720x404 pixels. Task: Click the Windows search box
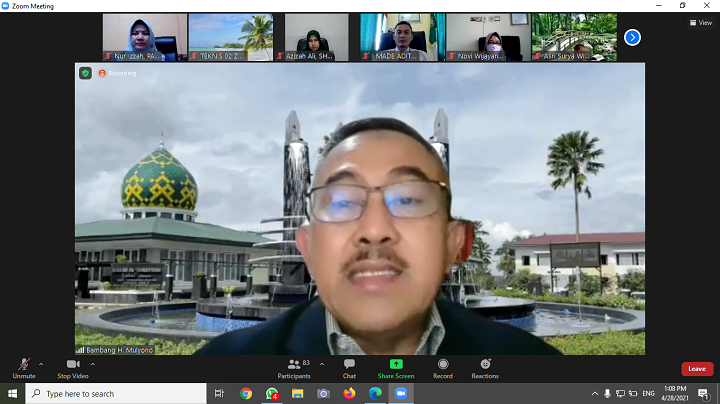pyautogui.click(x=110, y=394)
